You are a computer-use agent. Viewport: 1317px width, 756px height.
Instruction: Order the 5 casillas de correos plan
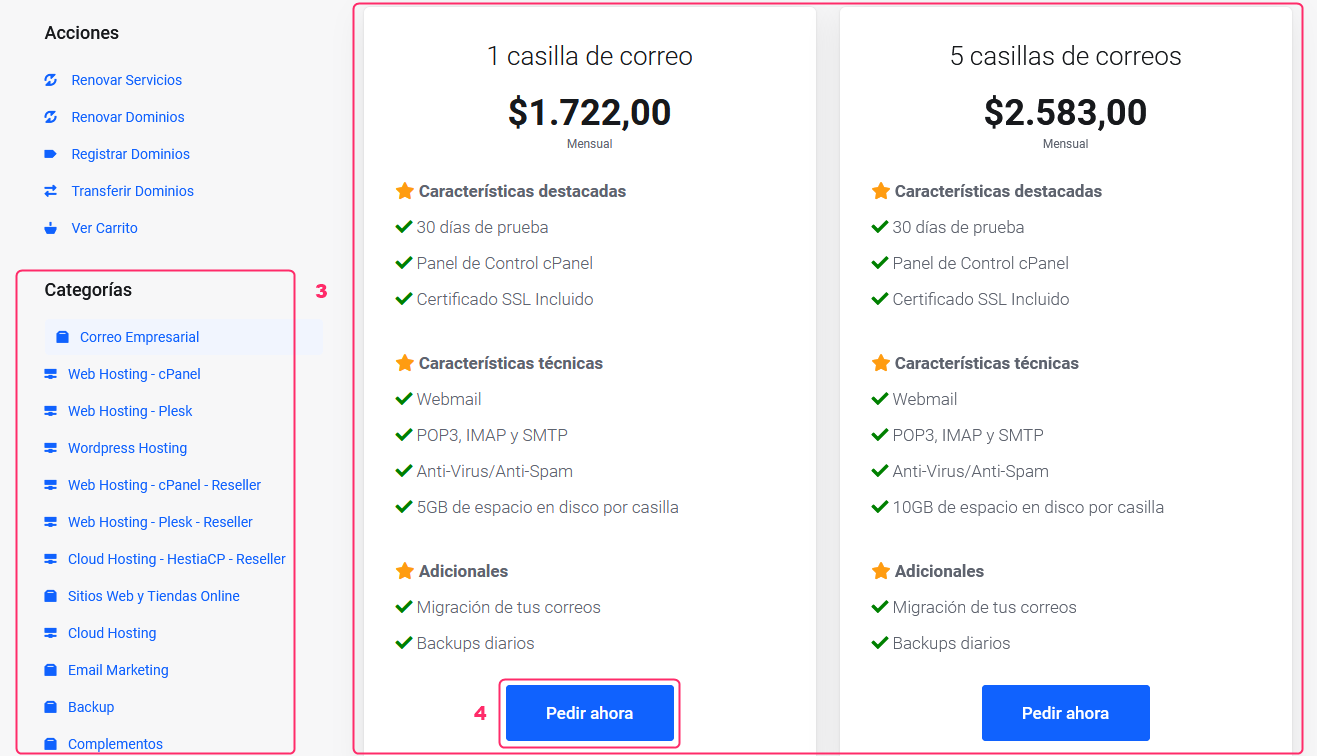[1066, 713]
